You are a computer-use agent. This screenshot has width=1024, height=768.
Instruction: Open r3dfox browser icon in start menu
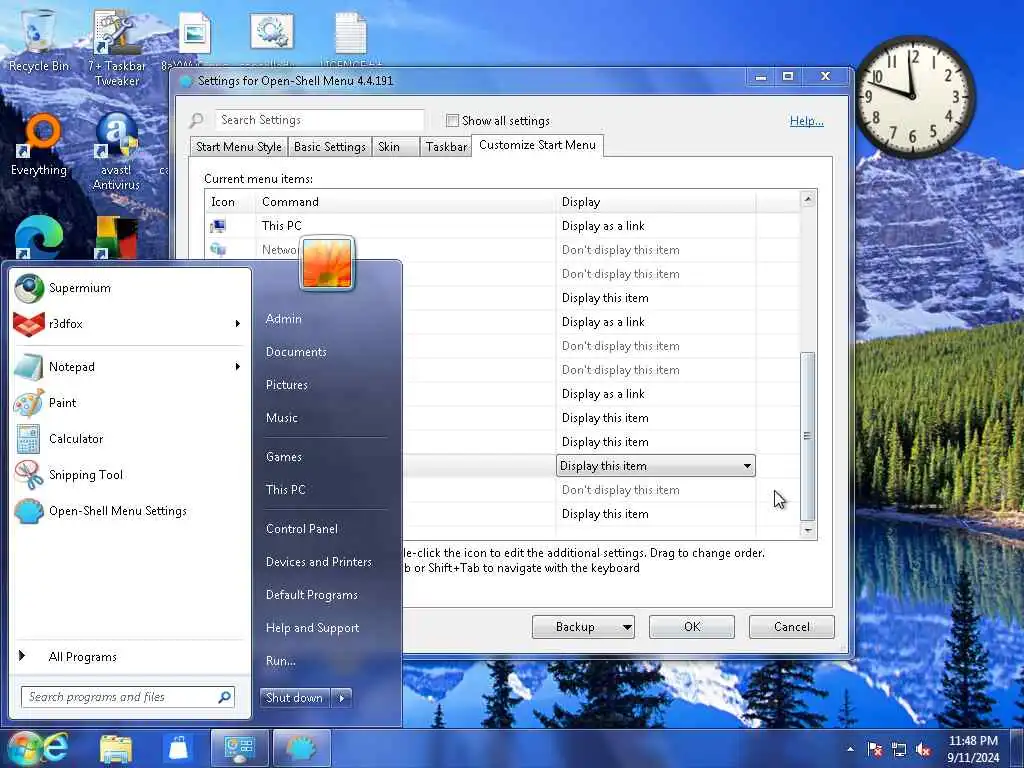tap(29, 324)
